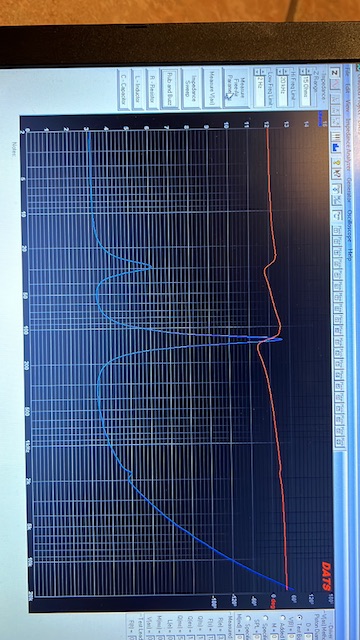Click the red curve toolbar icon next to Z
Viewport: 360px width, 640px height.
tap(335, 84)
